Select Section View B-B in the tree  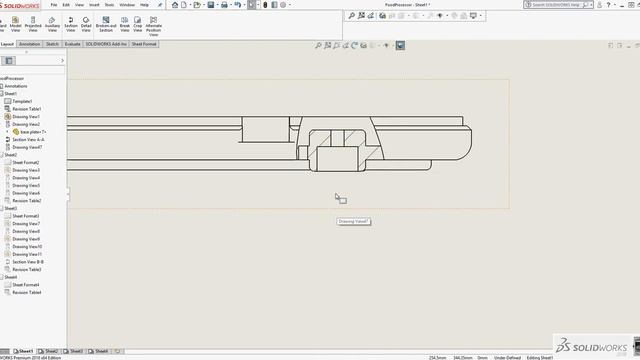point(28,262)
